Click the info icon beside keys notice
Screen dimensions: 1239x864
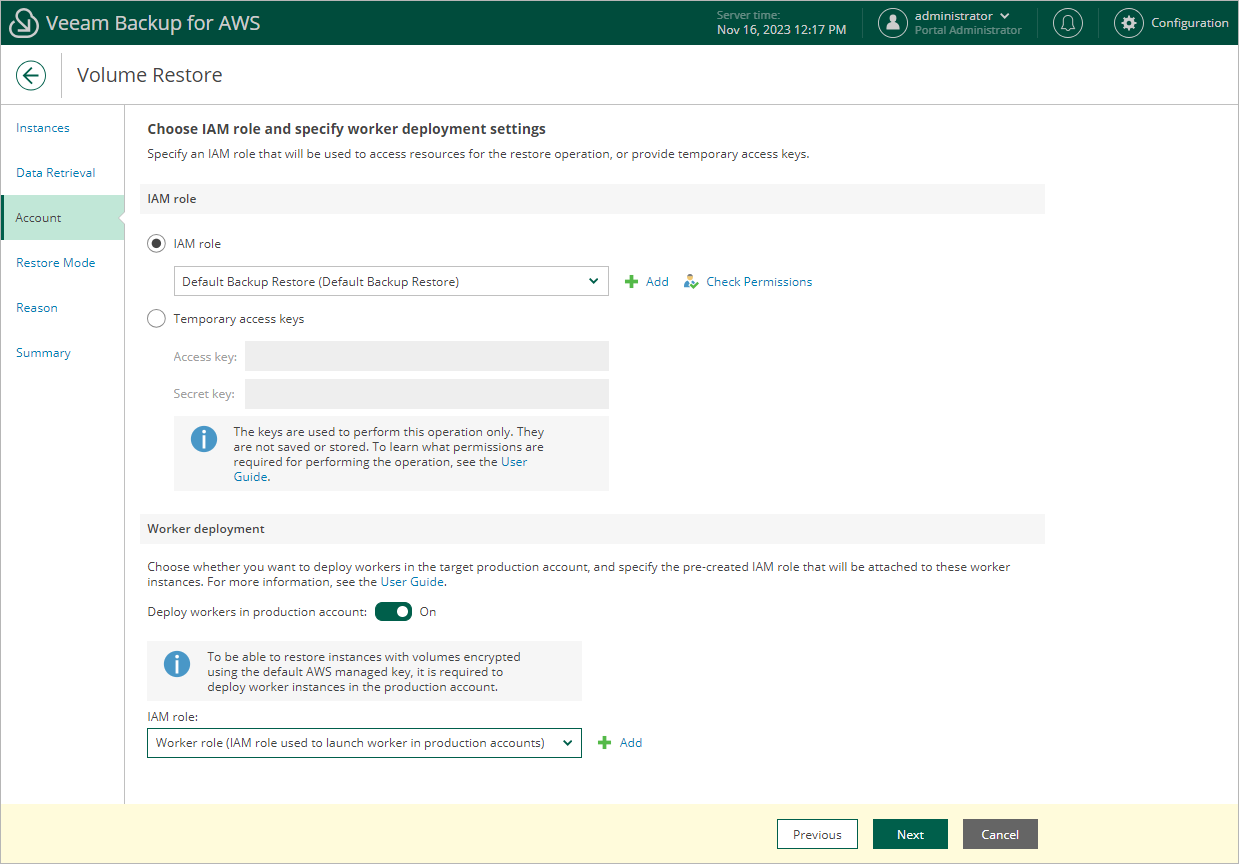204,438
